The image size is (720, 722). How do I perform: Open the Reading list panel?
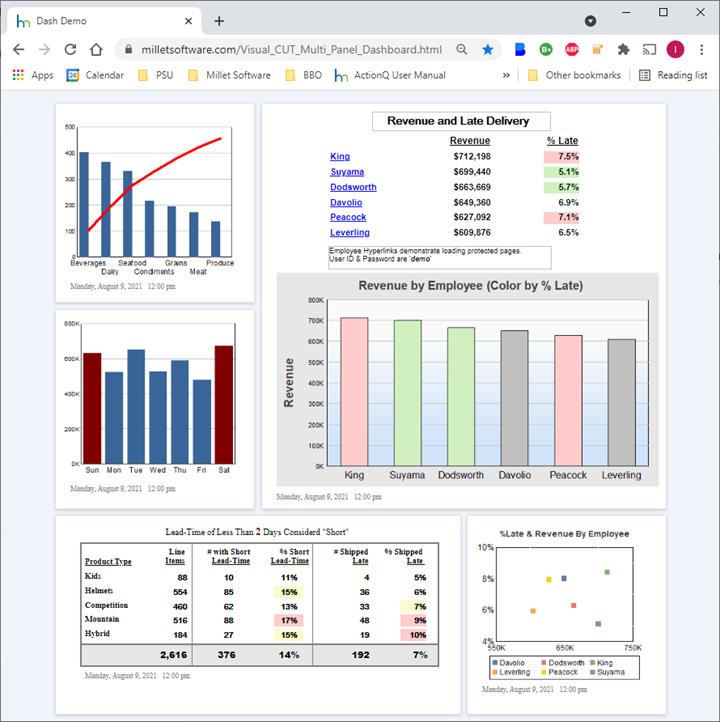coord(673,75)
